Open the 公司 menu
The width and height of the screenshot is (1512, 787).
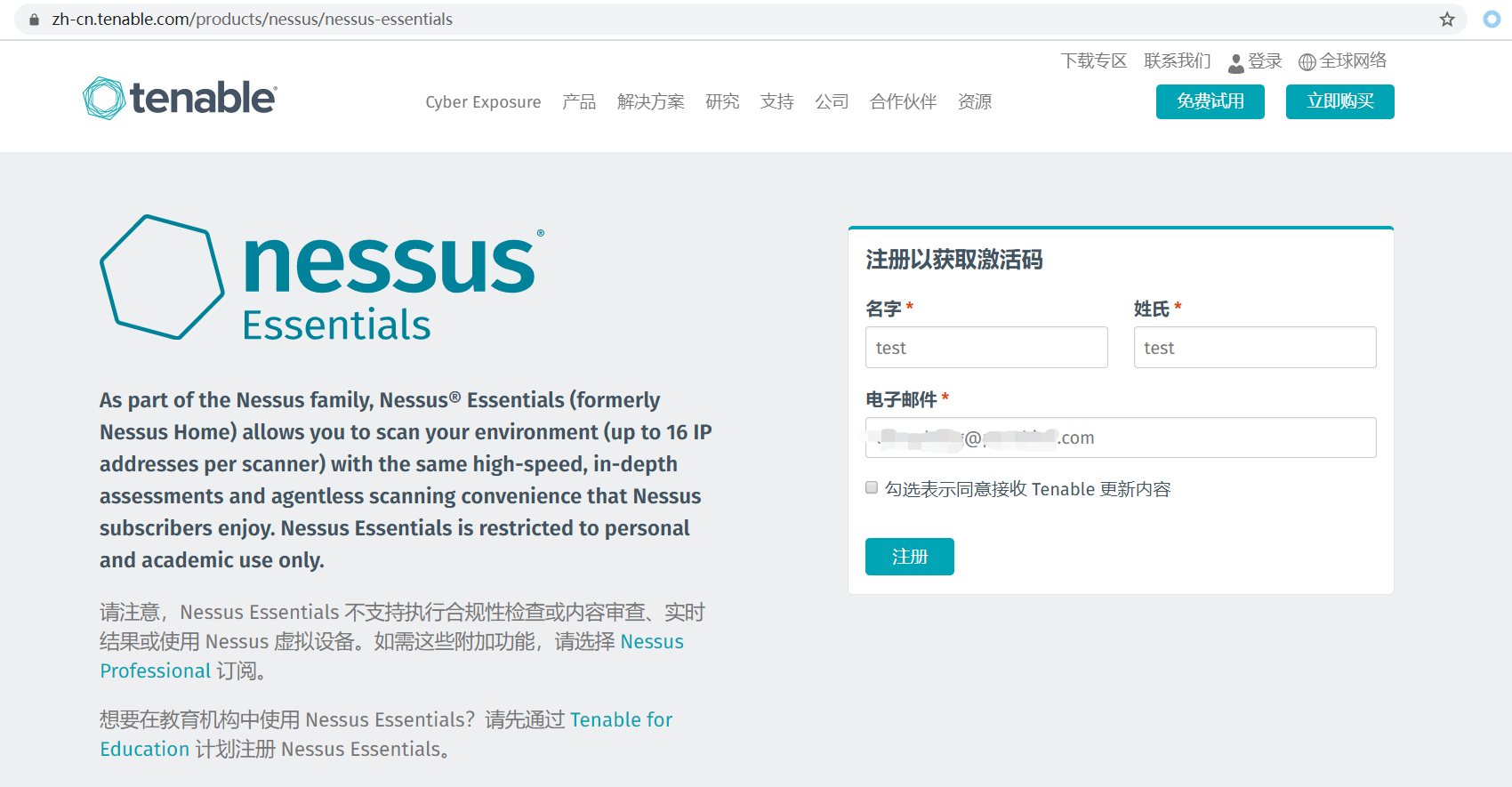tap(832, 102)
